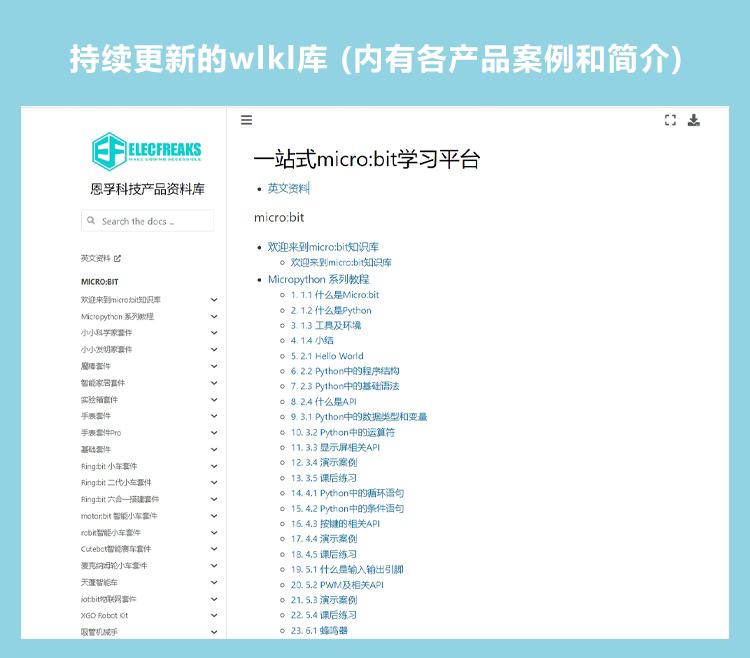
Task: Expand the 小小发明家套件 sidebar chevron
Action: 214,350
